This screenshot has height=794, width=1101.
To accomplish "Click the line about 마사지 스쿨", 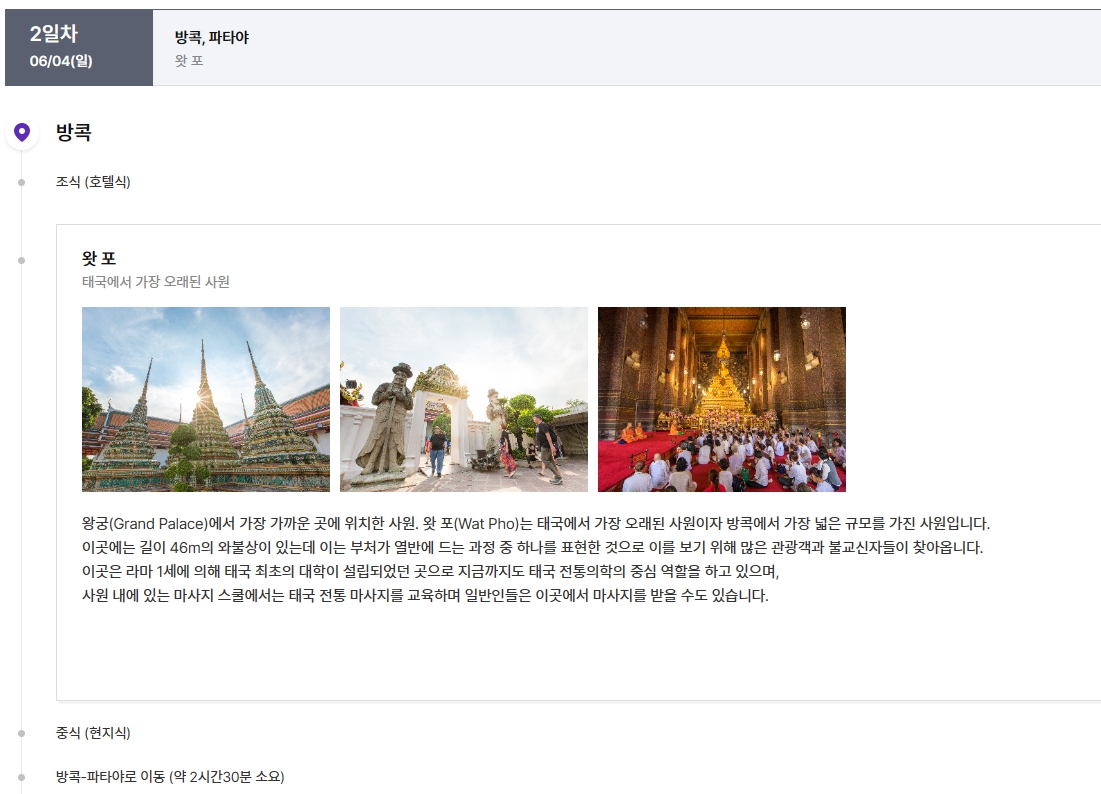I will [x=426, y=595].
